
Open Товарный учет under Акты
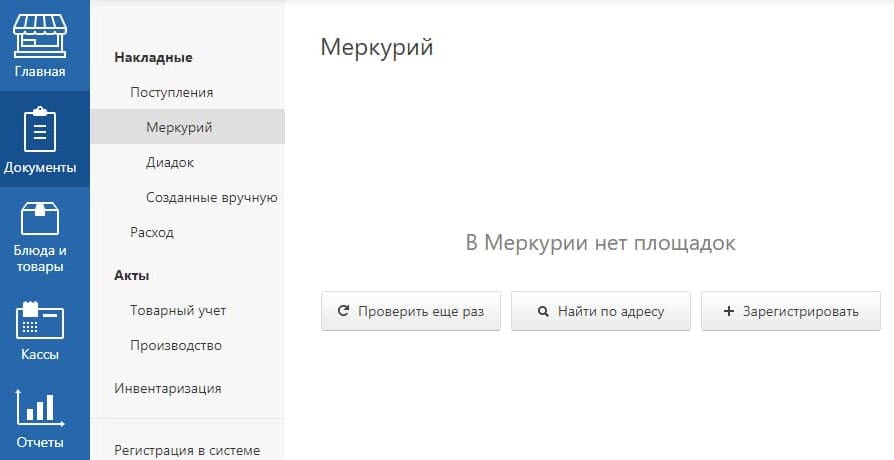click(x=178, y=311)
